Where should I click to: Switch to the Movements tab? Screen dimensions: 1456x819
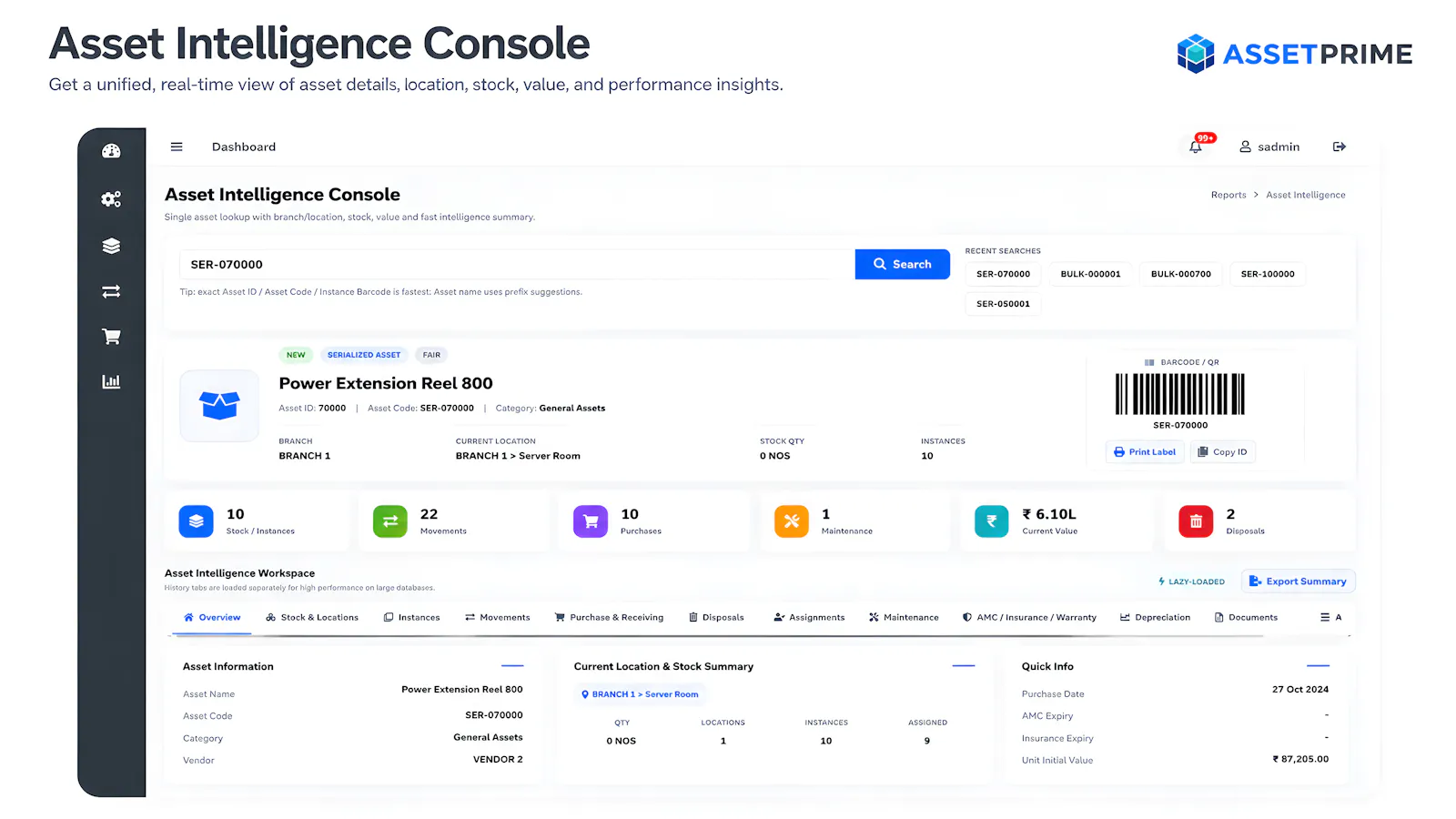[498, 617]
